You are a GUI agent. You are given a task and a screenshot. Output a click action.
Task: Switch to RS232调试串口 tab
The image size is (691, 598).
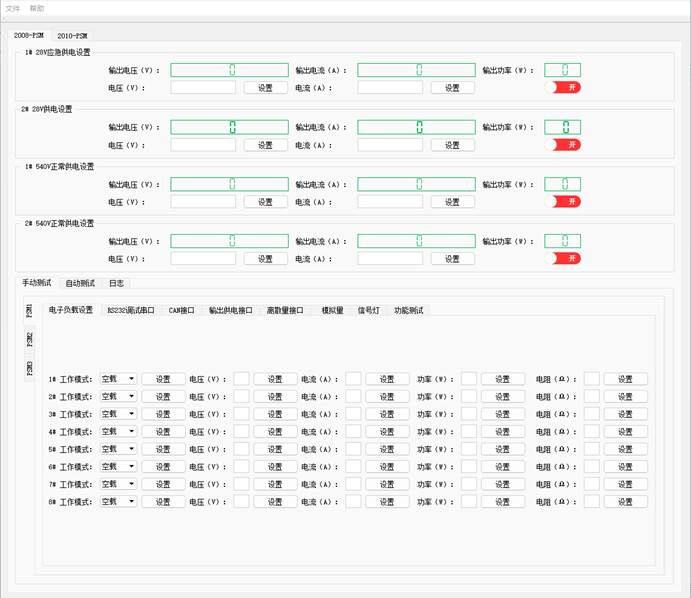tap(131, 310)
